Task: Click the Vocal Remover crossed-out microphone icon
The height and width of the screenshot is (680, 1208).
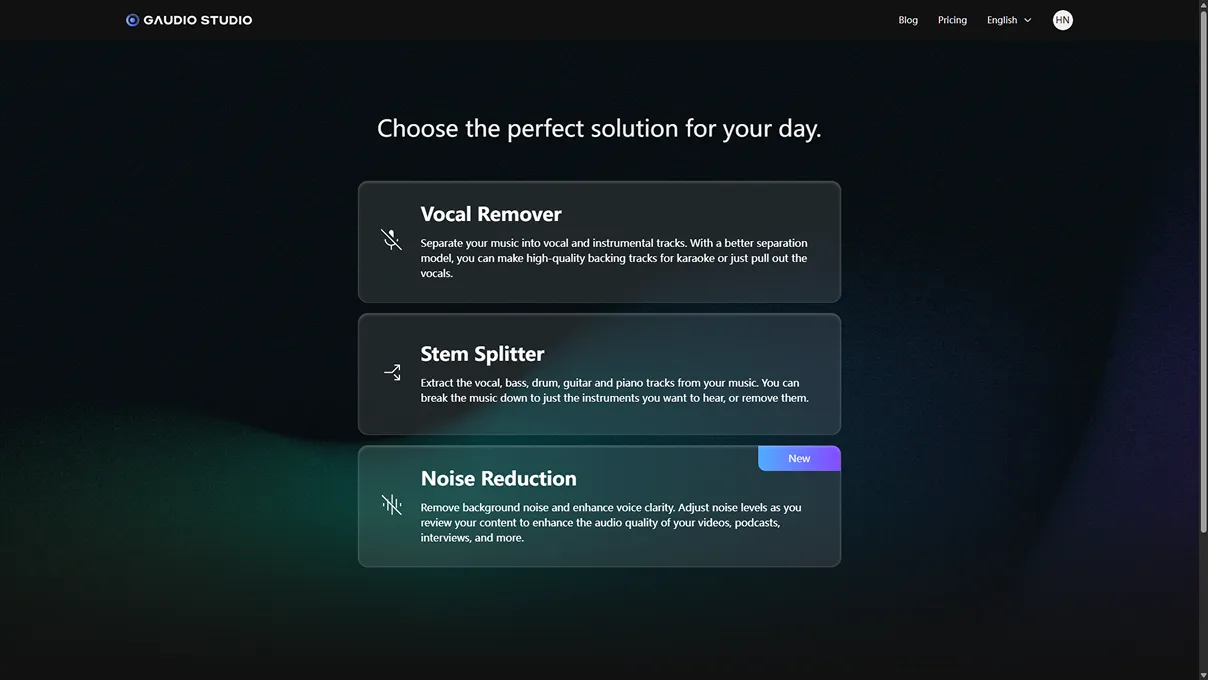Action: pos(391,240)
